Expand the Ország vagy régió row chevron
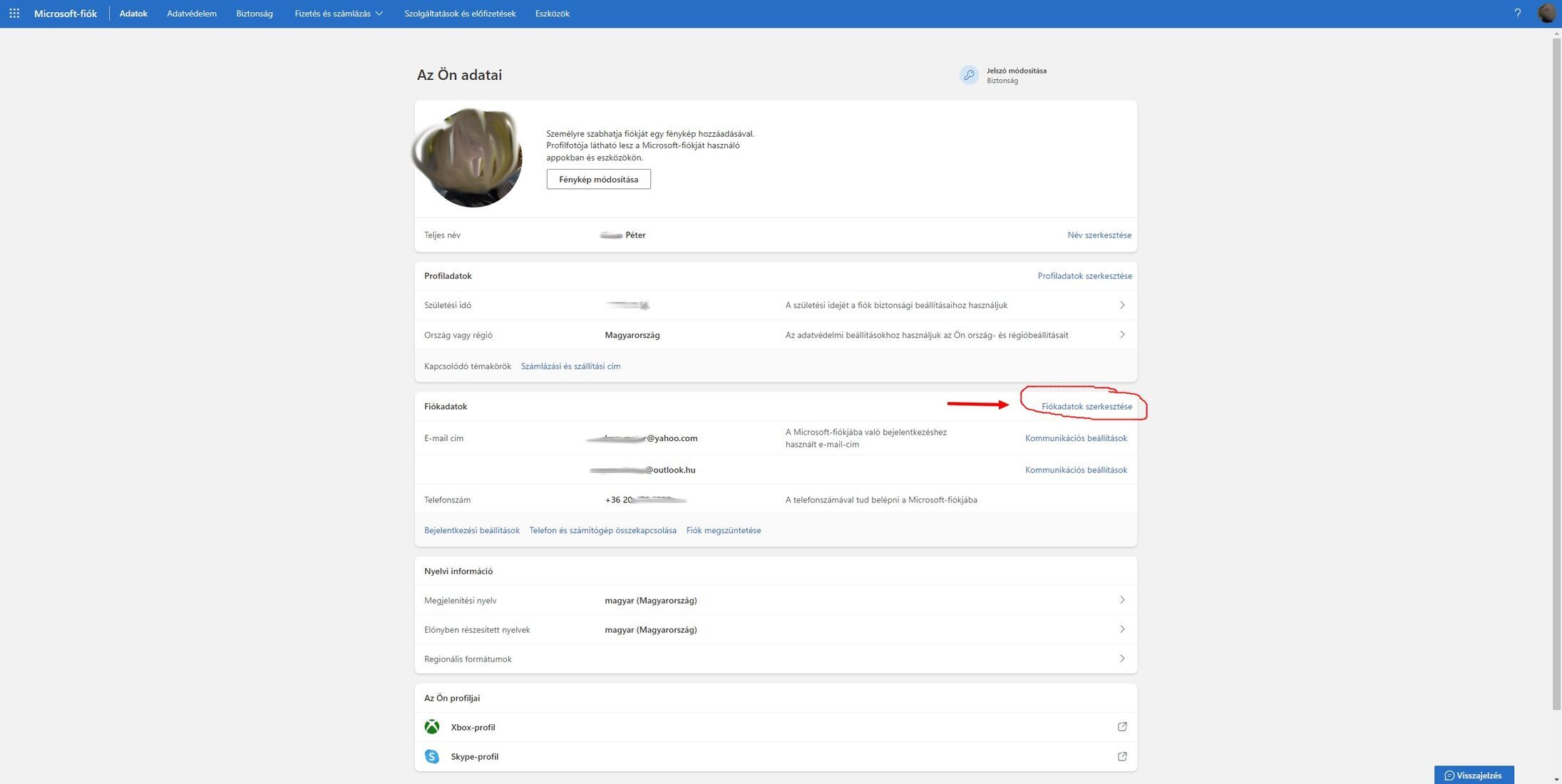The width and height of the screenshot is (1562, 784). (x=1122, y=335)
